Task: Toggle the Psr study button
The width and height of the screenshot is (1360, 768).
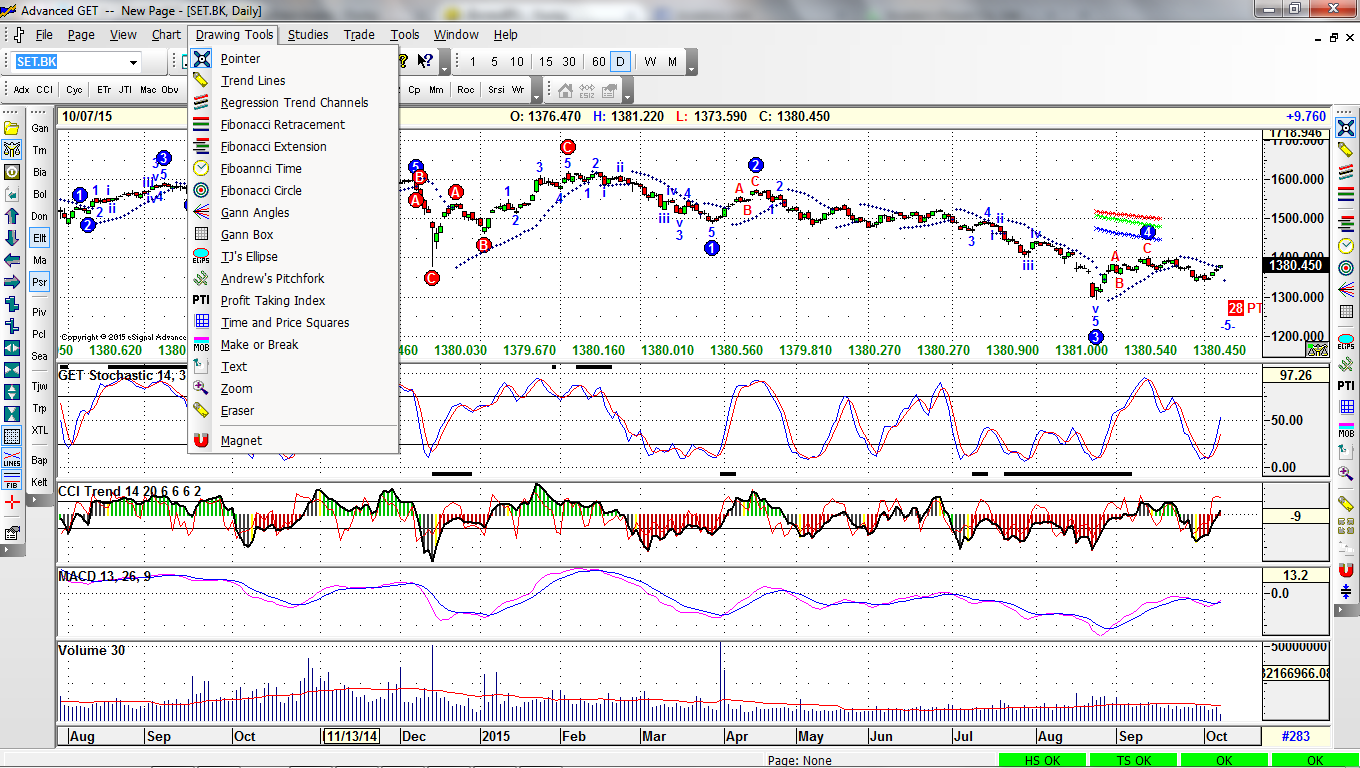Action: [x=40, y=282]
